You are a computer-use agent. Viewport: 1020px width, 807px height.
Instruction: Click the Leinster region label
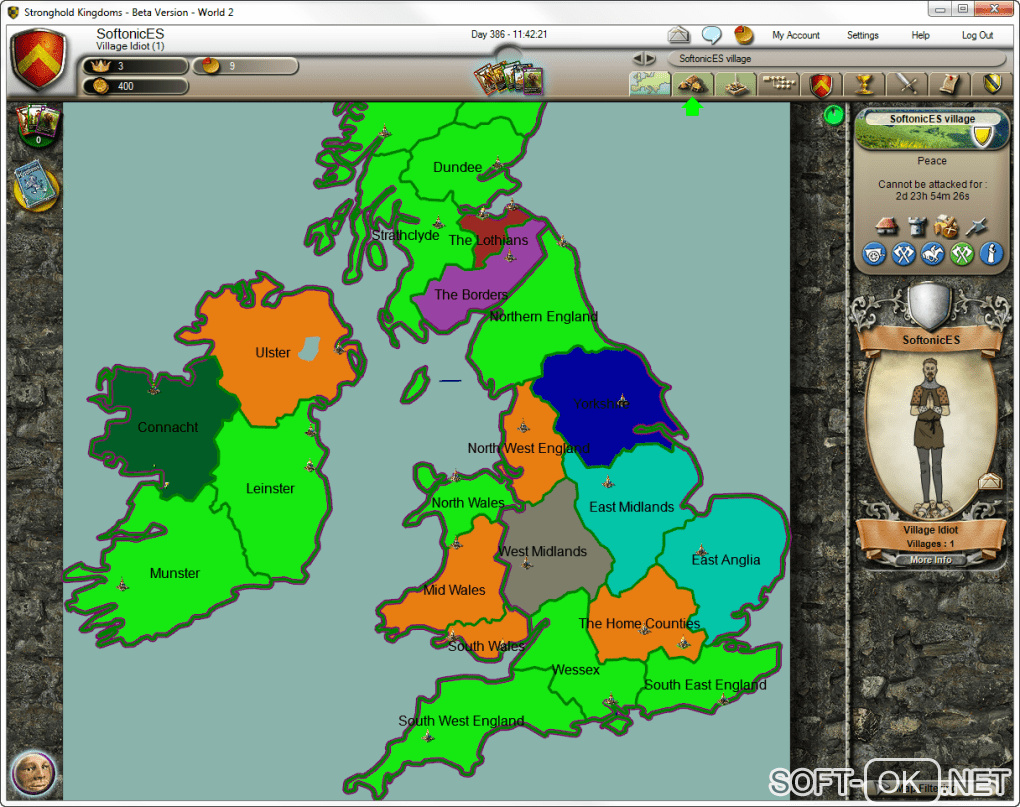point(270,488)
